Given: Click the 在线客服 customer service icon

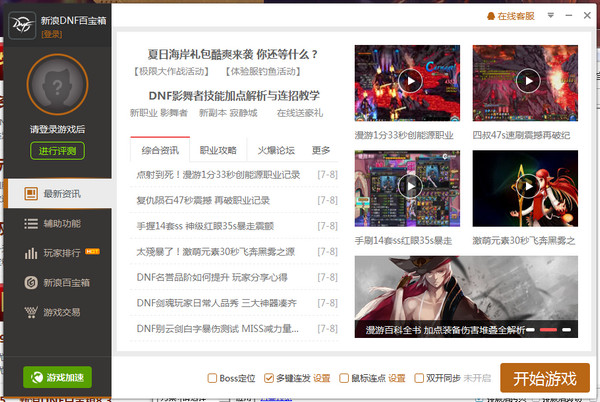Looking at the screenshot, I should point(490,17).
